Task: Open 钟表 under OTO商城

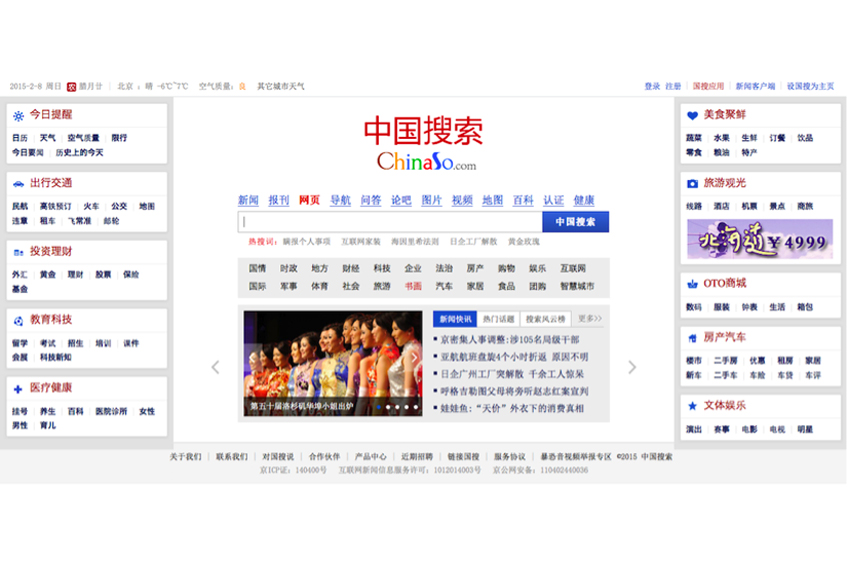Action: (x=749, y=307)
